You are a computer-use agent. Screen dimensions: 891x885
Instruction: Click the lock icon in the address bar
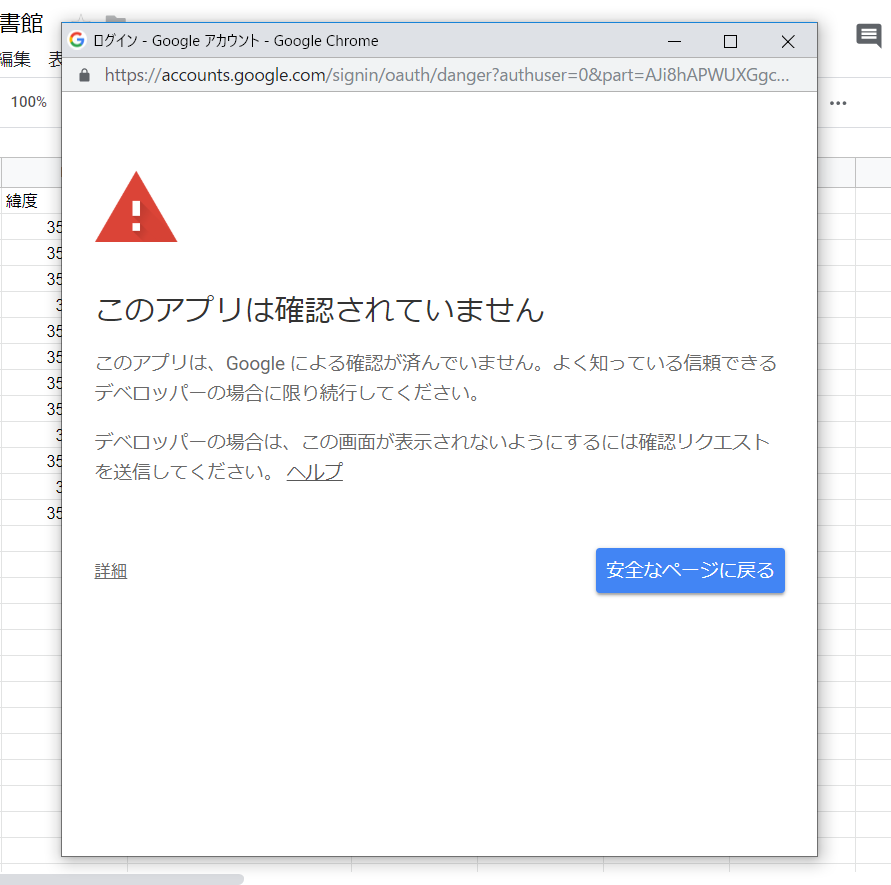[x=85, y=75]
